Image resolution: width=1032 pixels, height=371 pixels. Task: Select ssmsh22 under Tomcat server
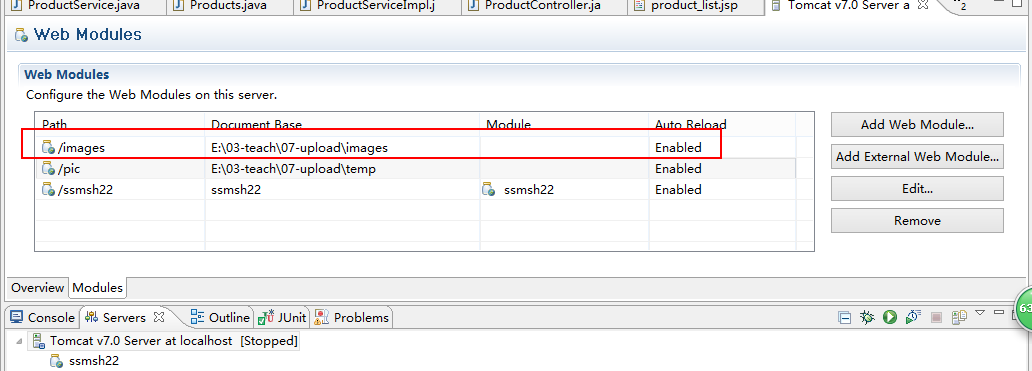point(86,361)
